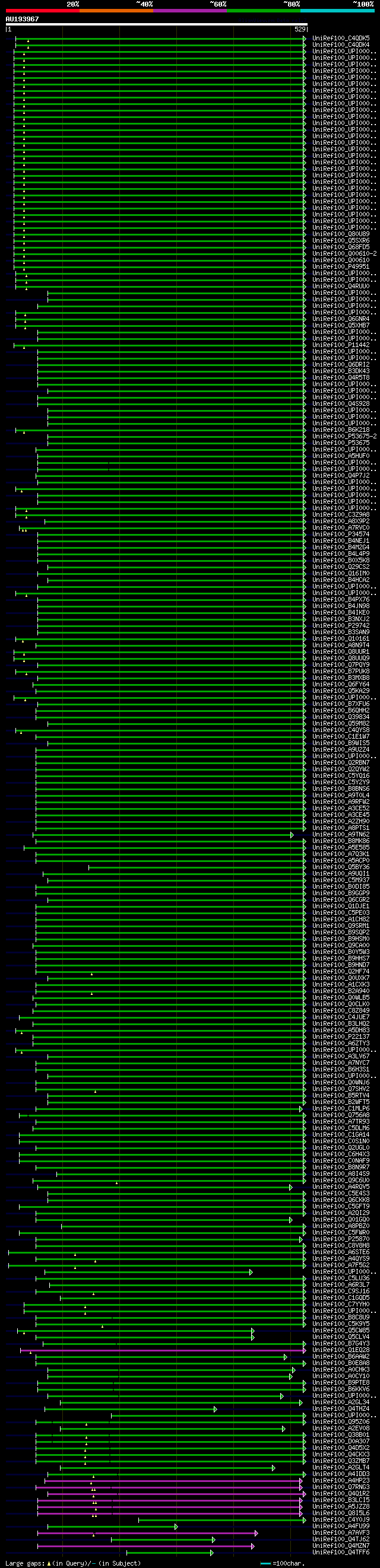Image resolution: width=380 pixels, height=1568 pixels.
Task: Select the UniRef100_Q38B01 hit
Action: tap(341, 1435)
